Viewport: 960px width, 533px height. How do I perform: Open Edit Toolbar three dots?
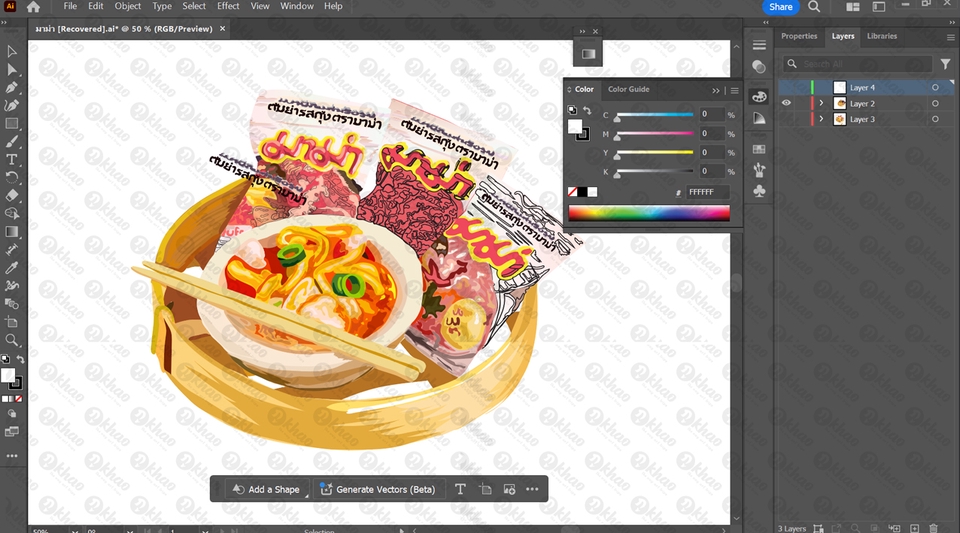[x=12, y=456]
